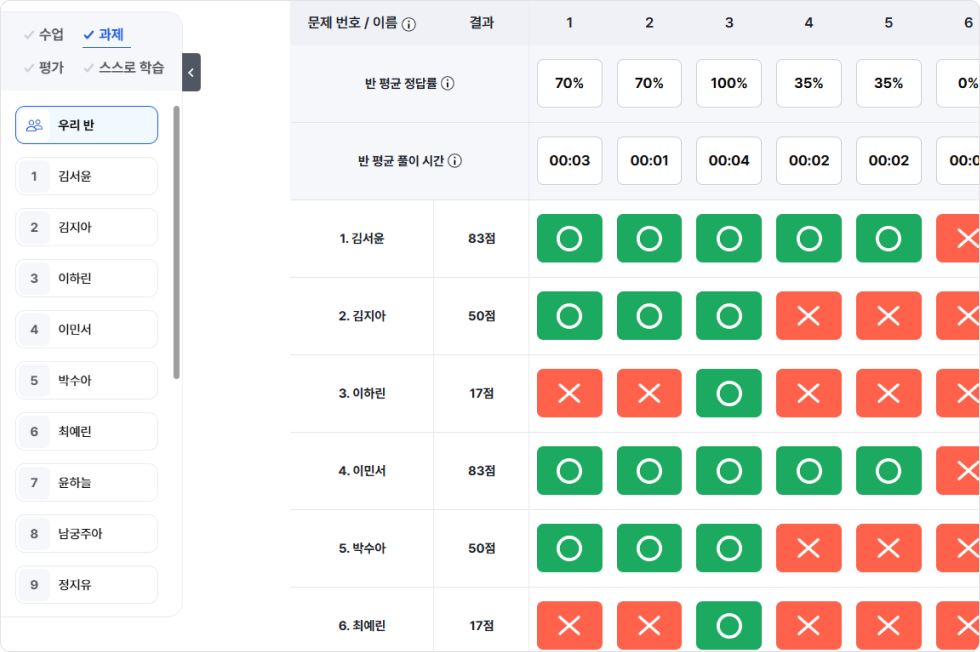The image size is (980, 652).
Task: Open 최예린's correct mark for question 3
Action: (x=729, y=626)
